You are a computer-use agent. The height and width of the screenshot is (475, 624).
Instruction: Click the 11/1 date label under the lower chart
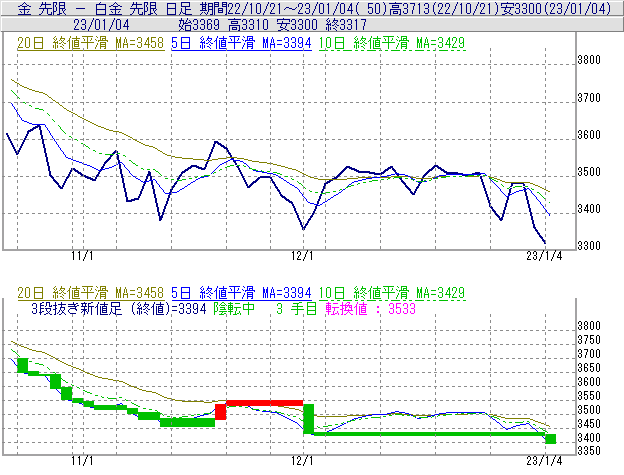(82, 461)
